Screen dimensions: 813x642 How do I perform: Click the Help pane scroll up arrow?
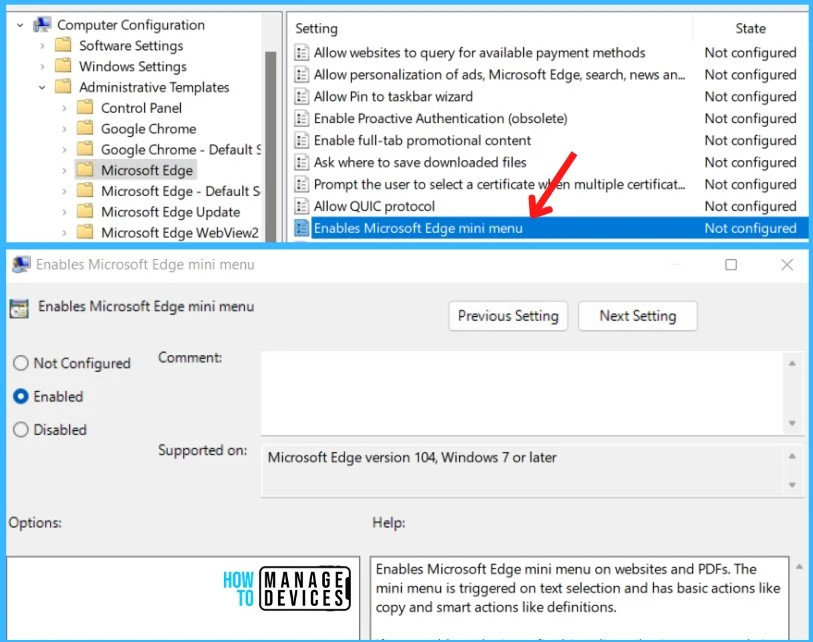click(x=799, y=566)
